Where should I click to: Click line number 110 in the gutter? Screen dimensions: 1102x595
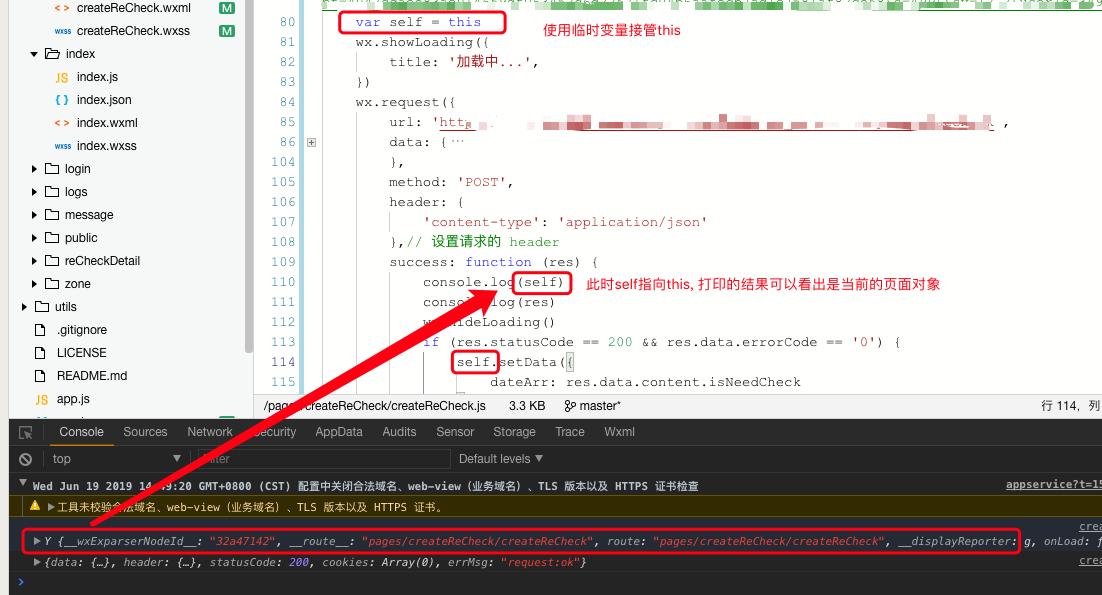tap(283, 282)
